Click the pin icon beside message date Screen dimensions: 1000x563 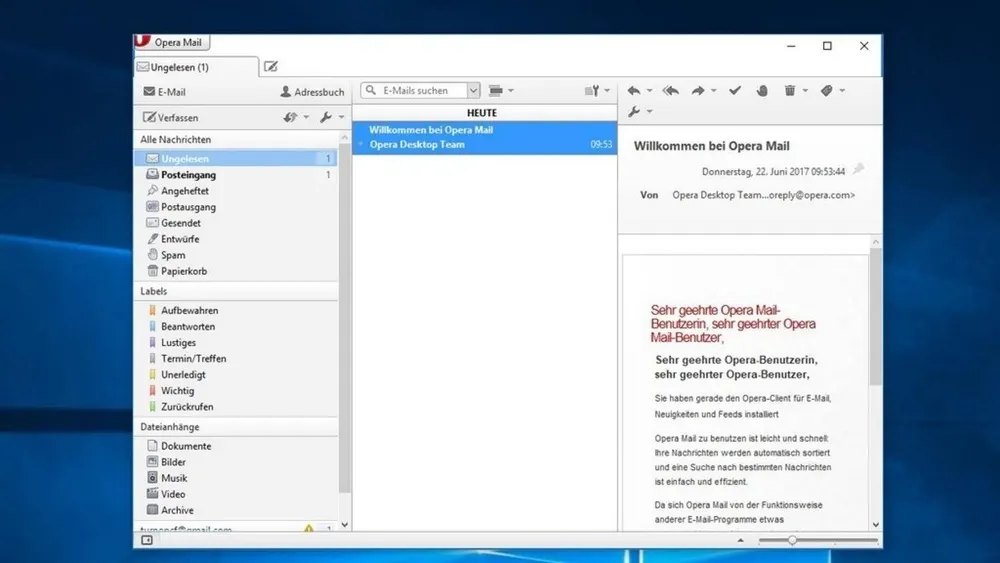[858, 169]
